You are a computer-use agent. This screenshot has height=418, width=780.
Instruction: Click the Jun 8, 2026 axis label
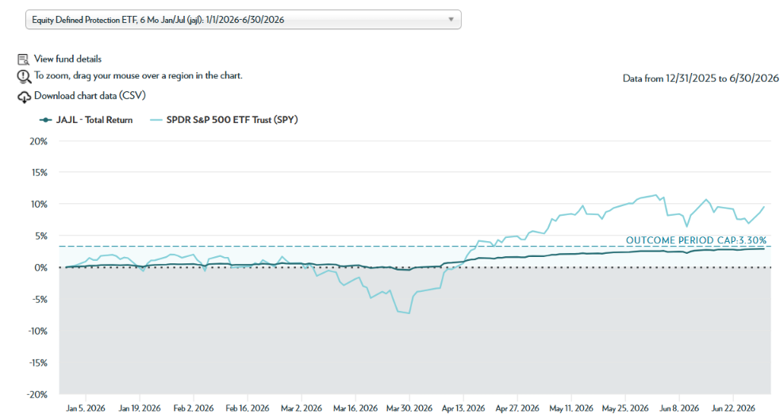[x=679, y=408]
